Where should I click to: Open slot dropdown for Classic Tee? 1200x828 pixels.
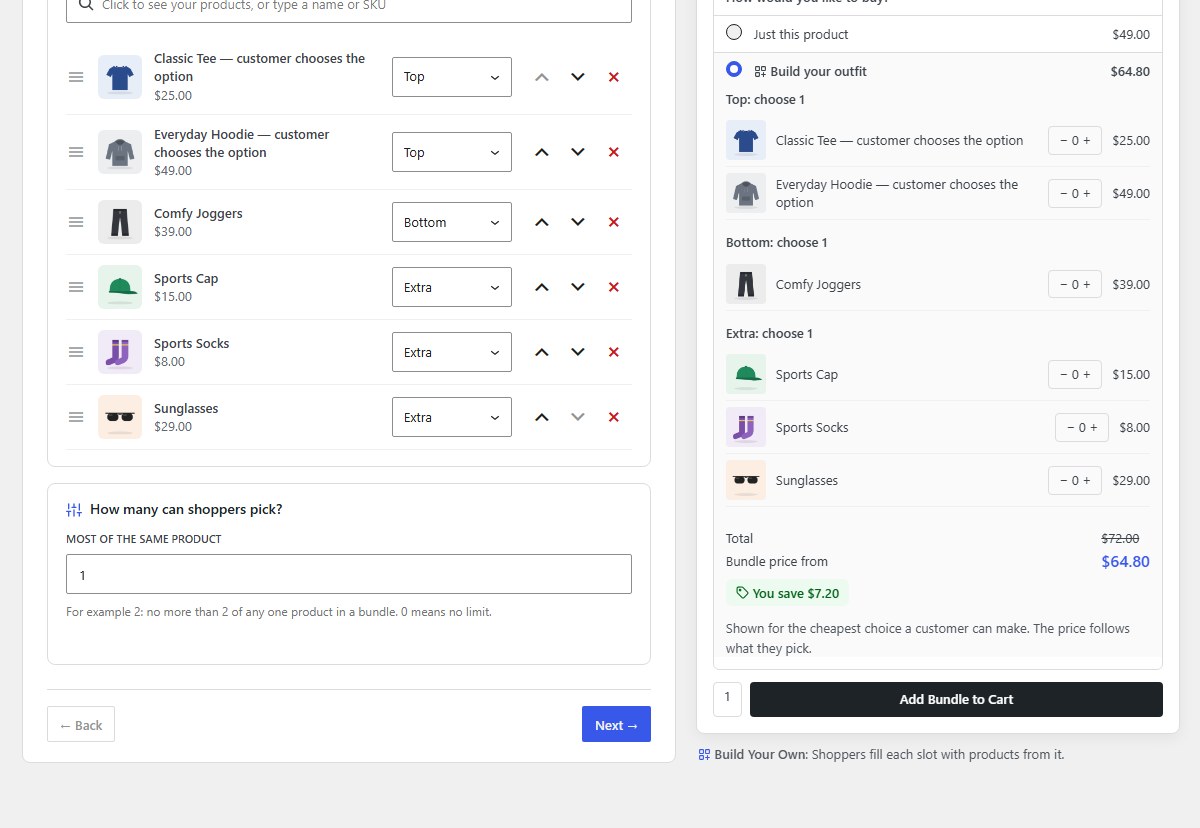tap(452, 77)
